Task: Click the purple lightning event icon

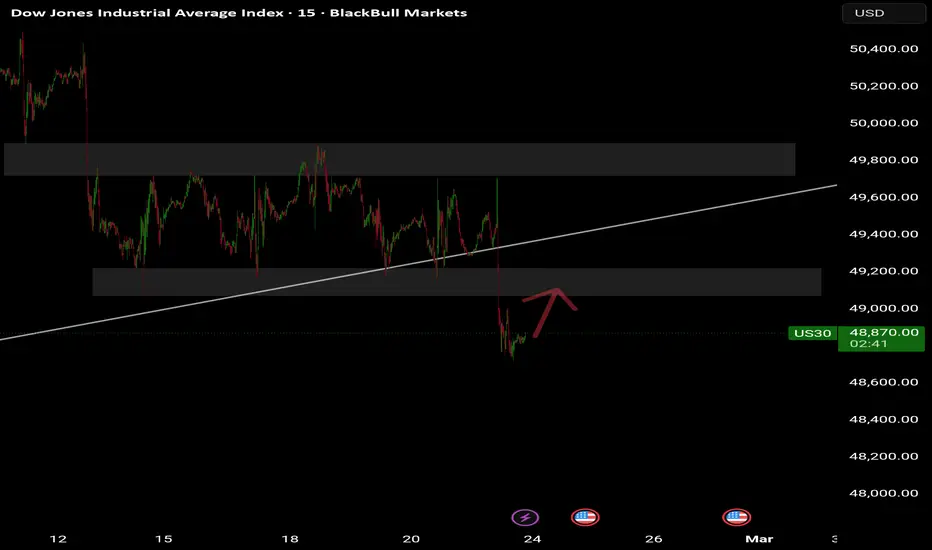Action: coord(525,517)
